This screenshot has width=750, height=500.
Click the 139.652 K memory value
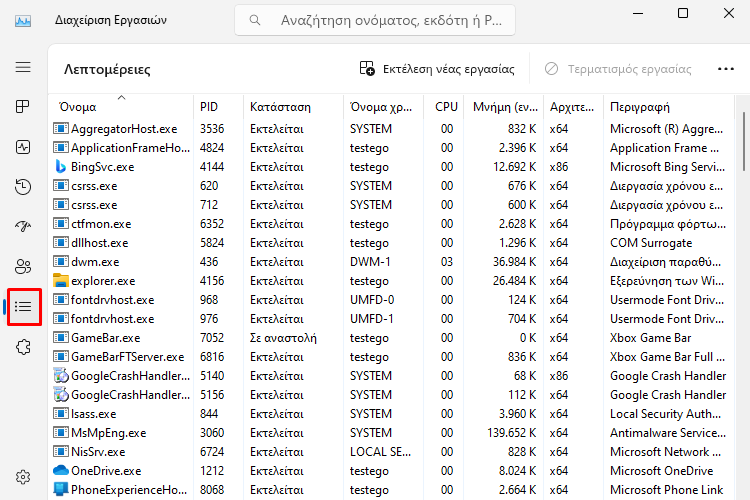click(511, 433)
